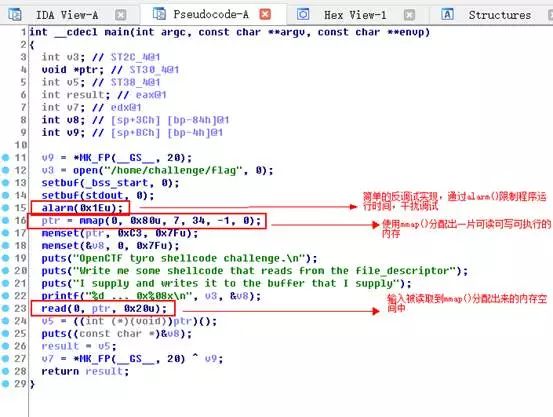Switch to the IDA View-A tab
This screenshot has height=417, width=553.
pyautogui.click(x=67, y=15)
